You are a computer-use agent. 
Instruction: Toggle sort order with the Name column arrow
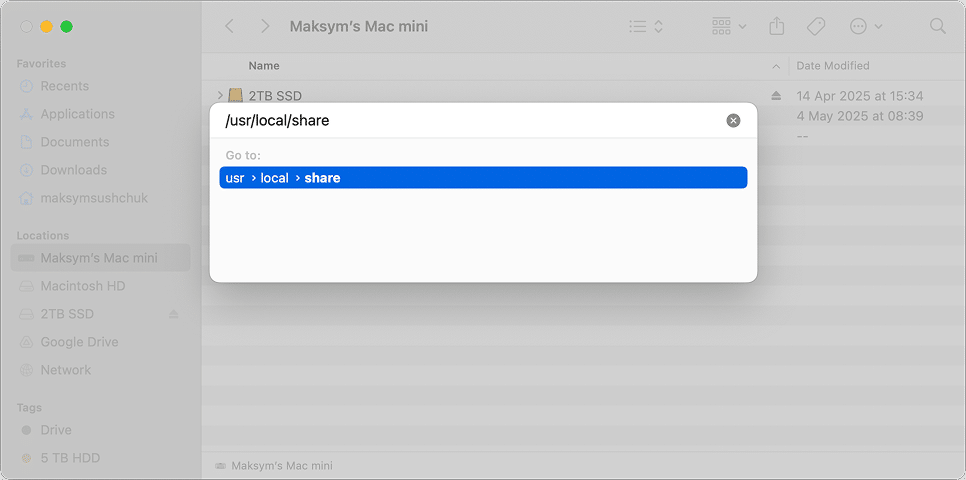(776, 66)
